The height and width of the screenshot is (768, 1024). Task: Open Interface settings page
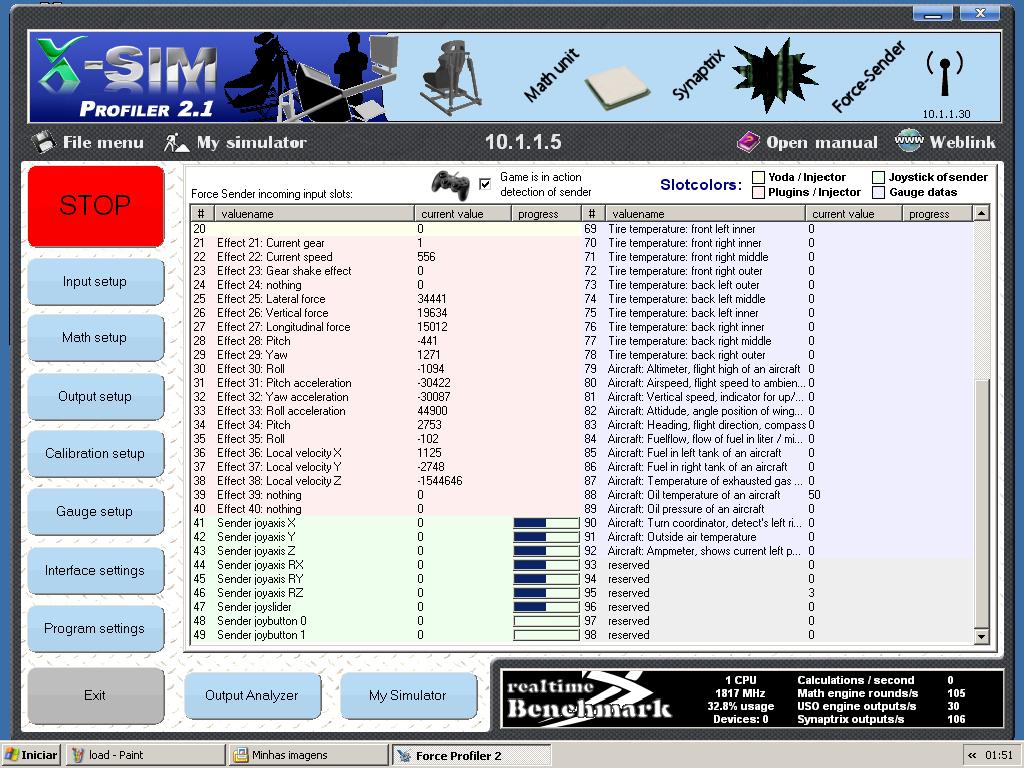(x=95, y=570)
